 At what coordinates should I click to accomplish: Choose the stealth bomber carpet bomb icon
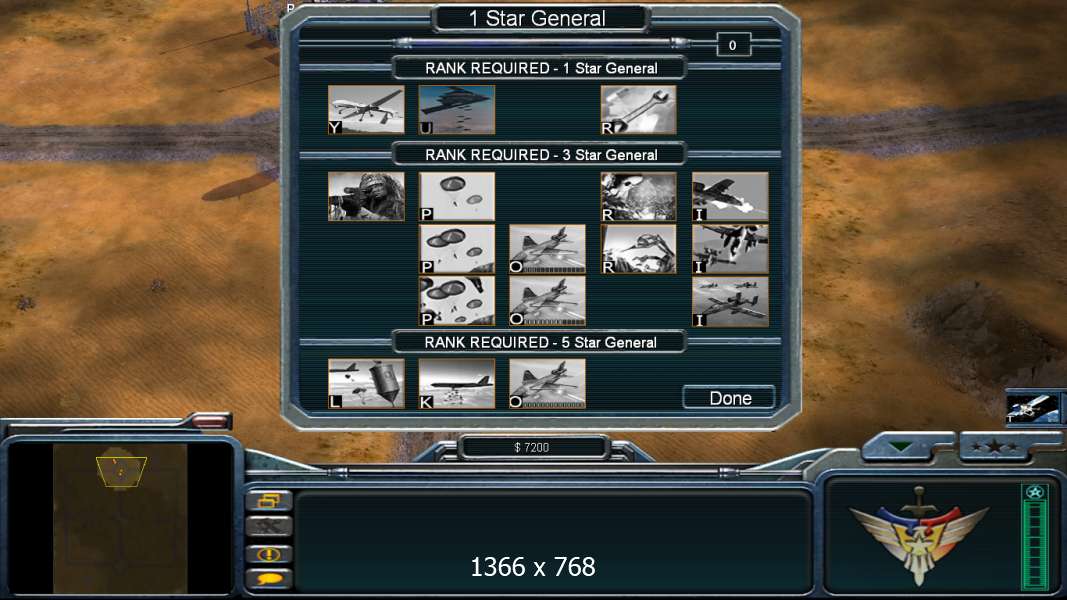pos(457,110)
